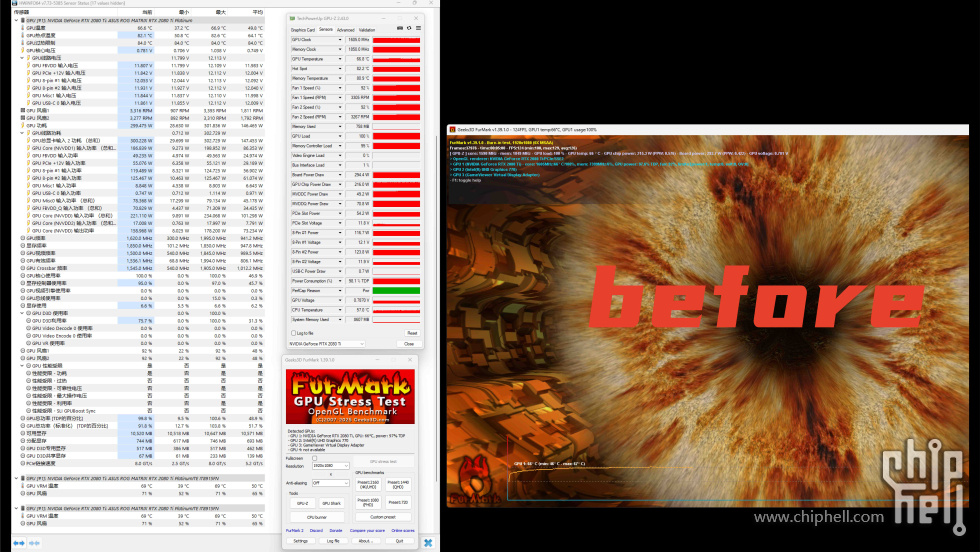Click Quit button in FurMark
980x552 pixels.
point(399,541)
